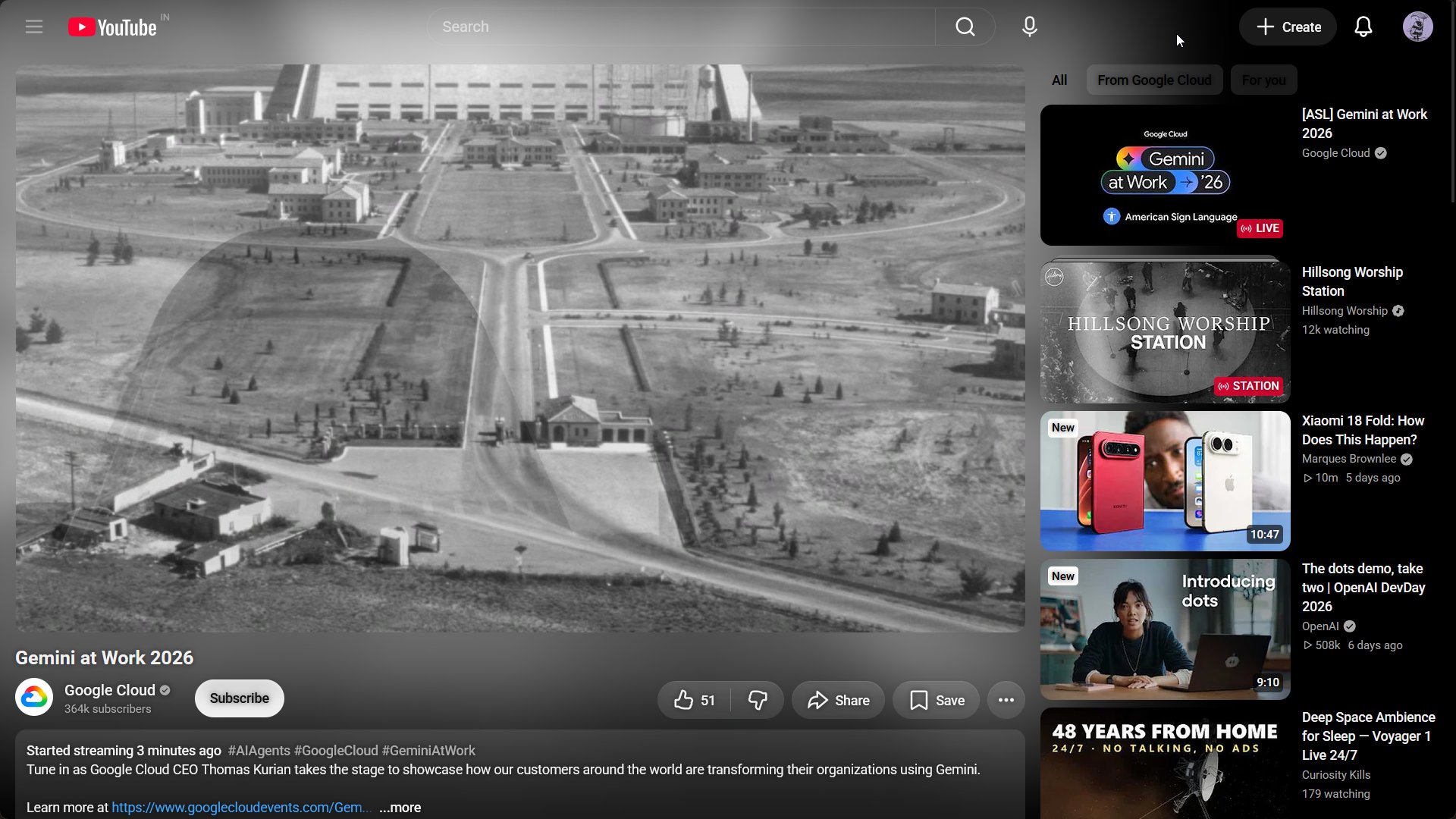This screenshot has width=1456, height=819.
Task: Open googlecloudevents.com link in description
Action: coord(241,808)
